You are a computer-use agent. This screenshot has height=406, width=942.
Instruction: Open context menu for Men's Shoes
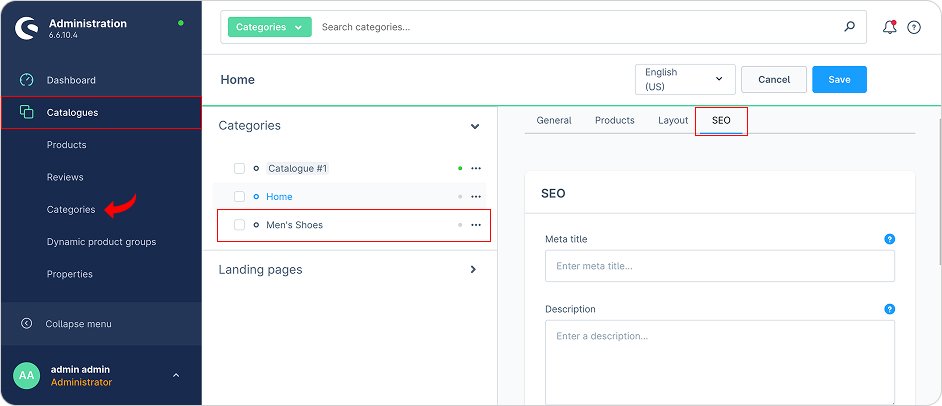coord(476,225)
